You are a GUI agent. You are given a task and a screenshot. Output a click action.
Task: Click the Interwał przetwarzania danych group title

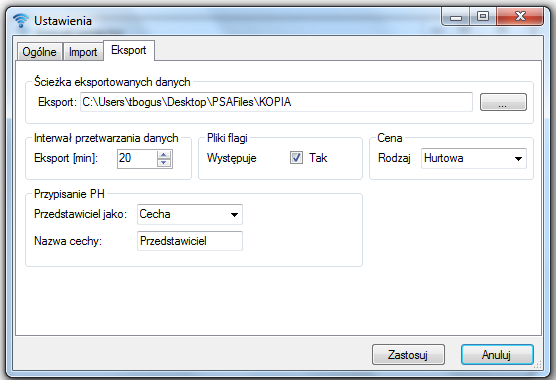tap(106, 138)
